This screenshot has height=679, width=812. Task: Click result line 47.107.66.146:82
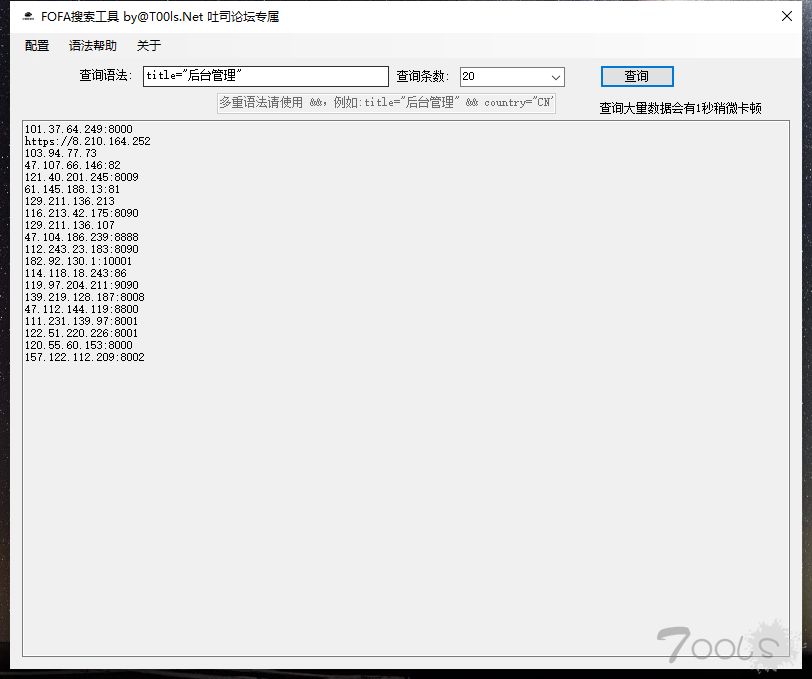[72, 165]
